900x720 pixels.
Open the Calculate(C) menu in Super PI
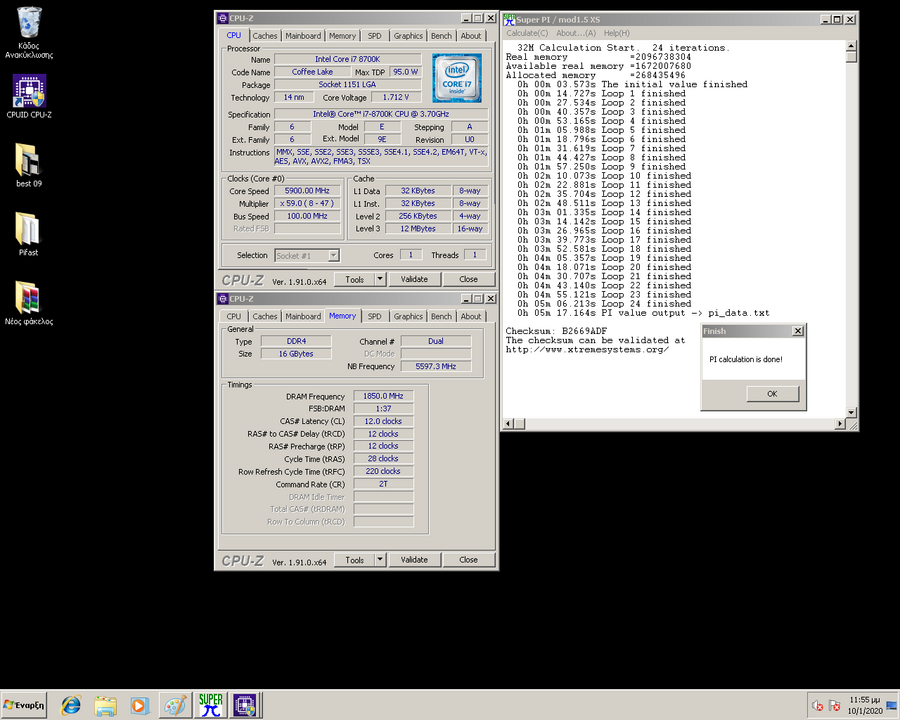pos(527,33)
